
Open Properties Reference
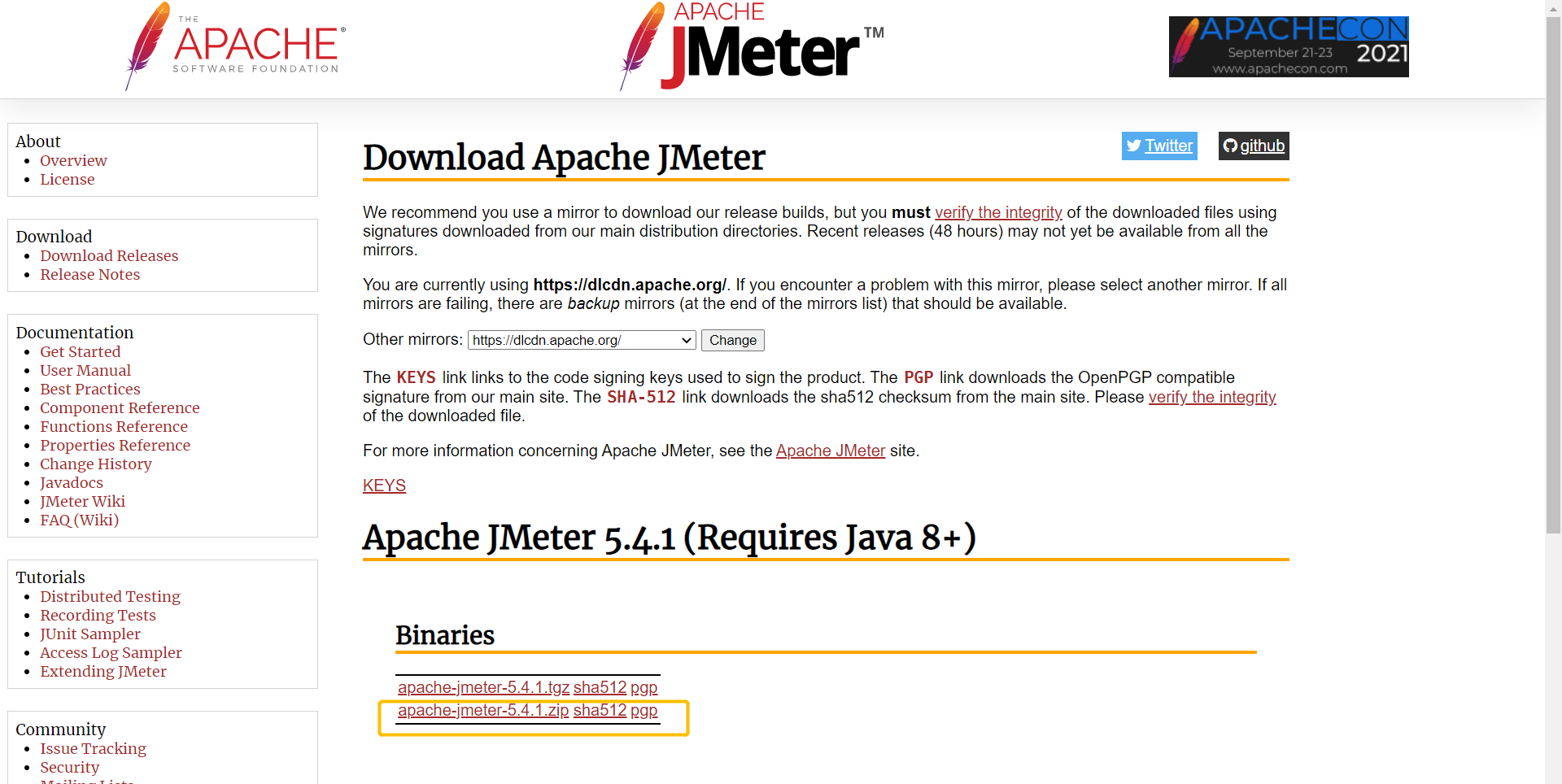[116, 445]
